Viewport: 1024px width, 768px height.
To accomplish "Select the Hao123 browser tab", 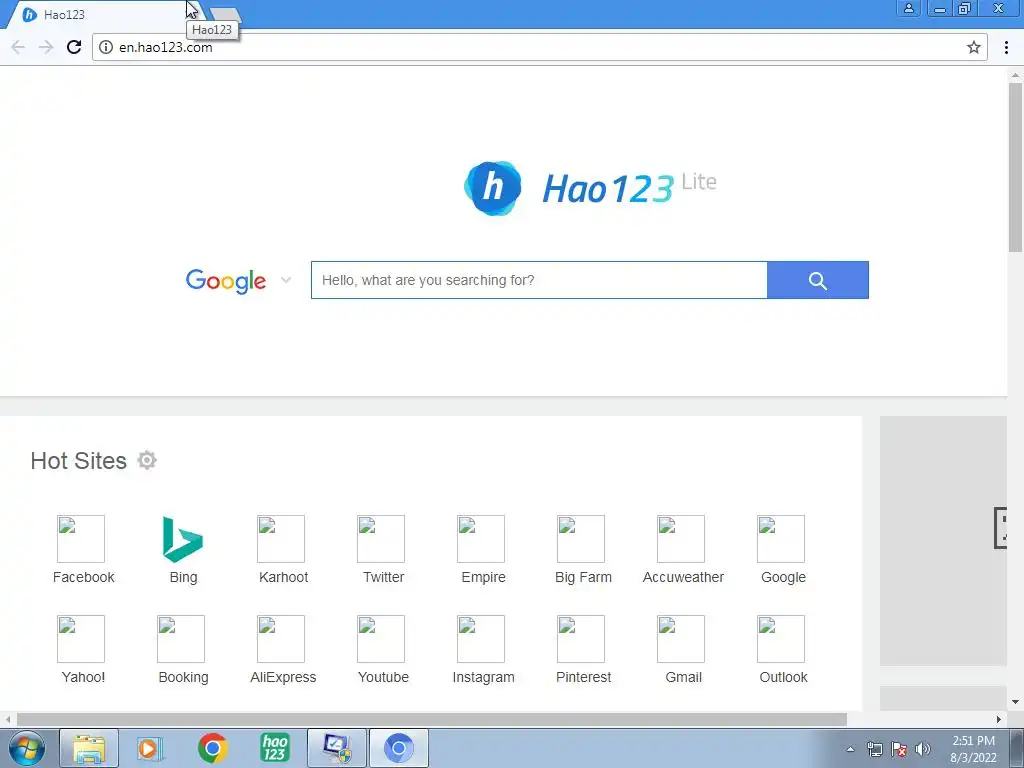I will (103, 14).
